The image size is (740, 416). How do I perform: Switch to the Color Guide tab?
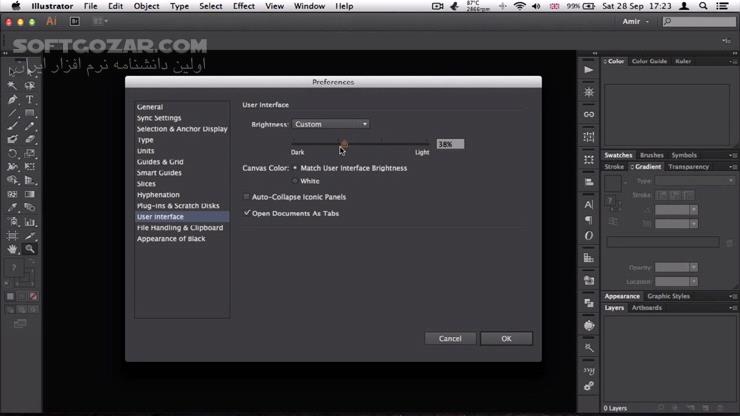[649, 61]
